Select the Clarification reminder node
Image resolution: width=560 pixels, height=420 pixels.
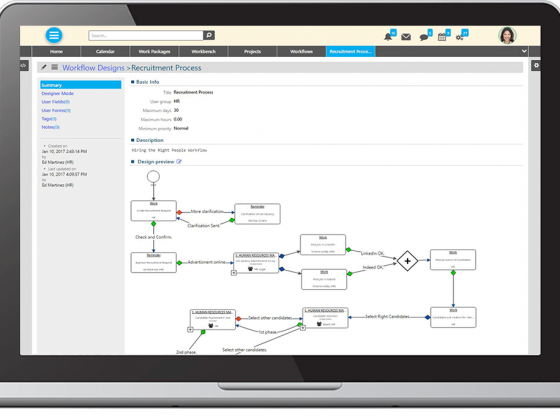pyautogui.click(x=257, y=214)
